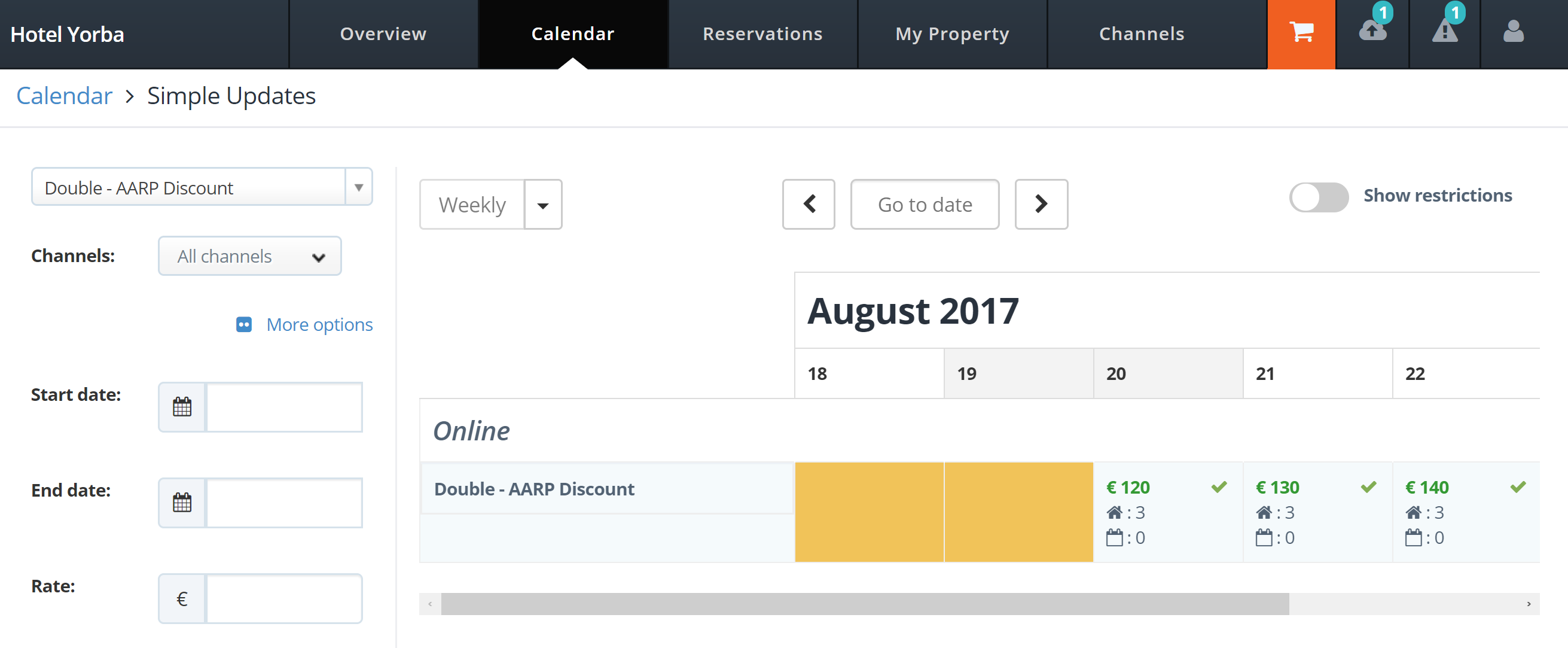Click house availability icon on August 22
Image resolution: width=1568 pixels, height=648 pixels.
click(1413, 512)
